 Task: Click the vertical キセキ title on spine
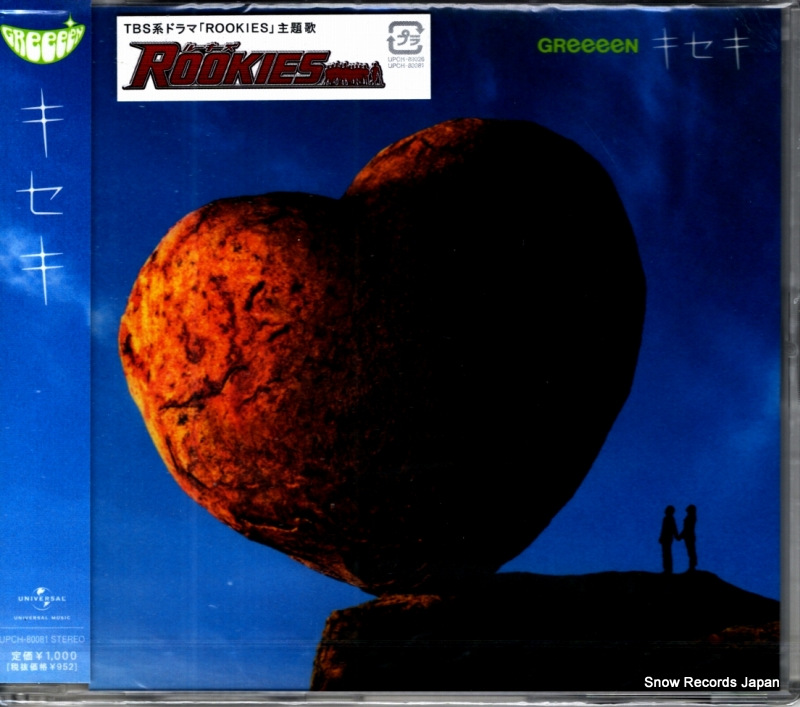tap(42, 196)
